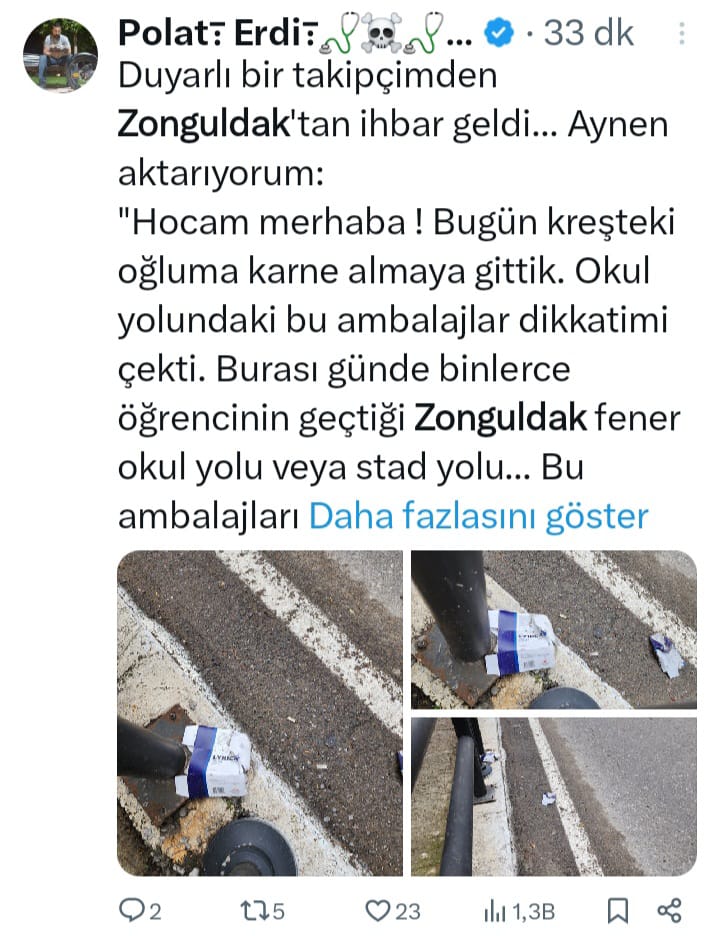This screenshot has width=720, height=936.
Task: Click the reply count number 2
Action: 155,912
